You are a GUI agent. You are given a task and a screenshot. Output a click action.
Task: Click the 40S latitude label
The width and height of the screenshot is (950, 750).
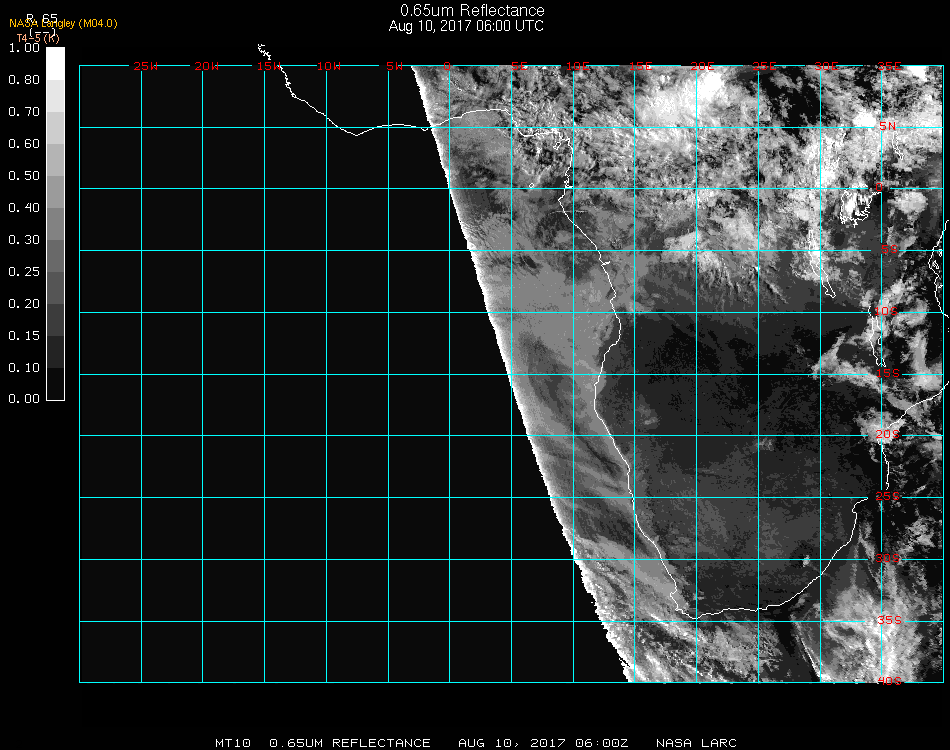[889, 682]
